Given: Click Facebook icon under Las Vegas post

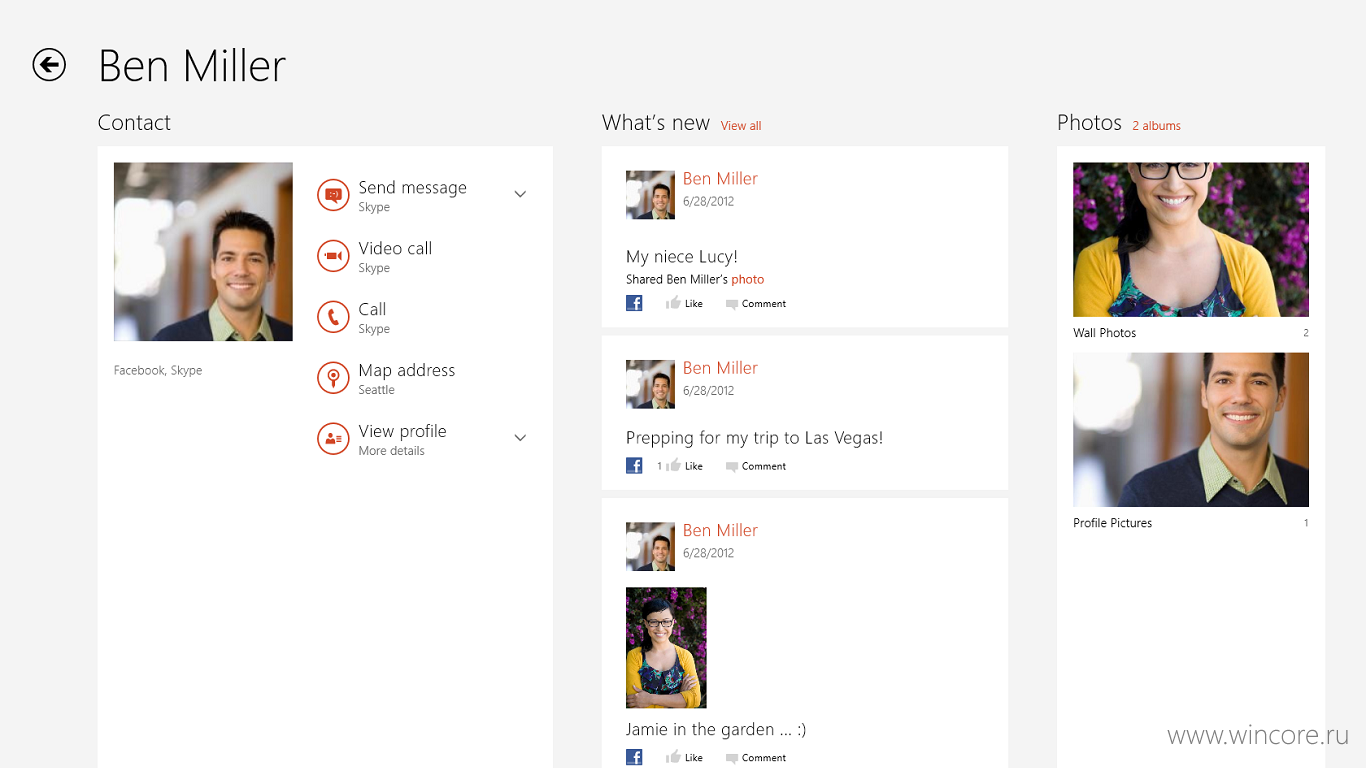Looking at the screenshot, I should pos(634,465).
